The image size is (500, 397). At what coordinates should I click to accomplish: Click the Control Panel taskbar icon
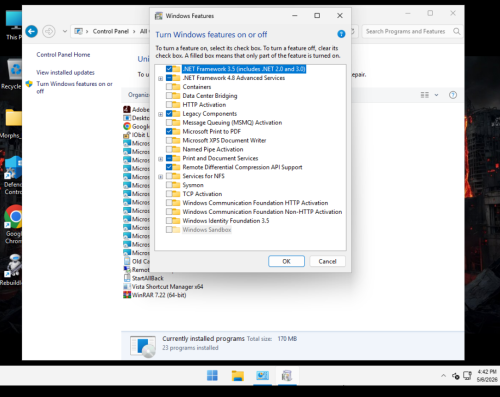[x=262, y=376]
